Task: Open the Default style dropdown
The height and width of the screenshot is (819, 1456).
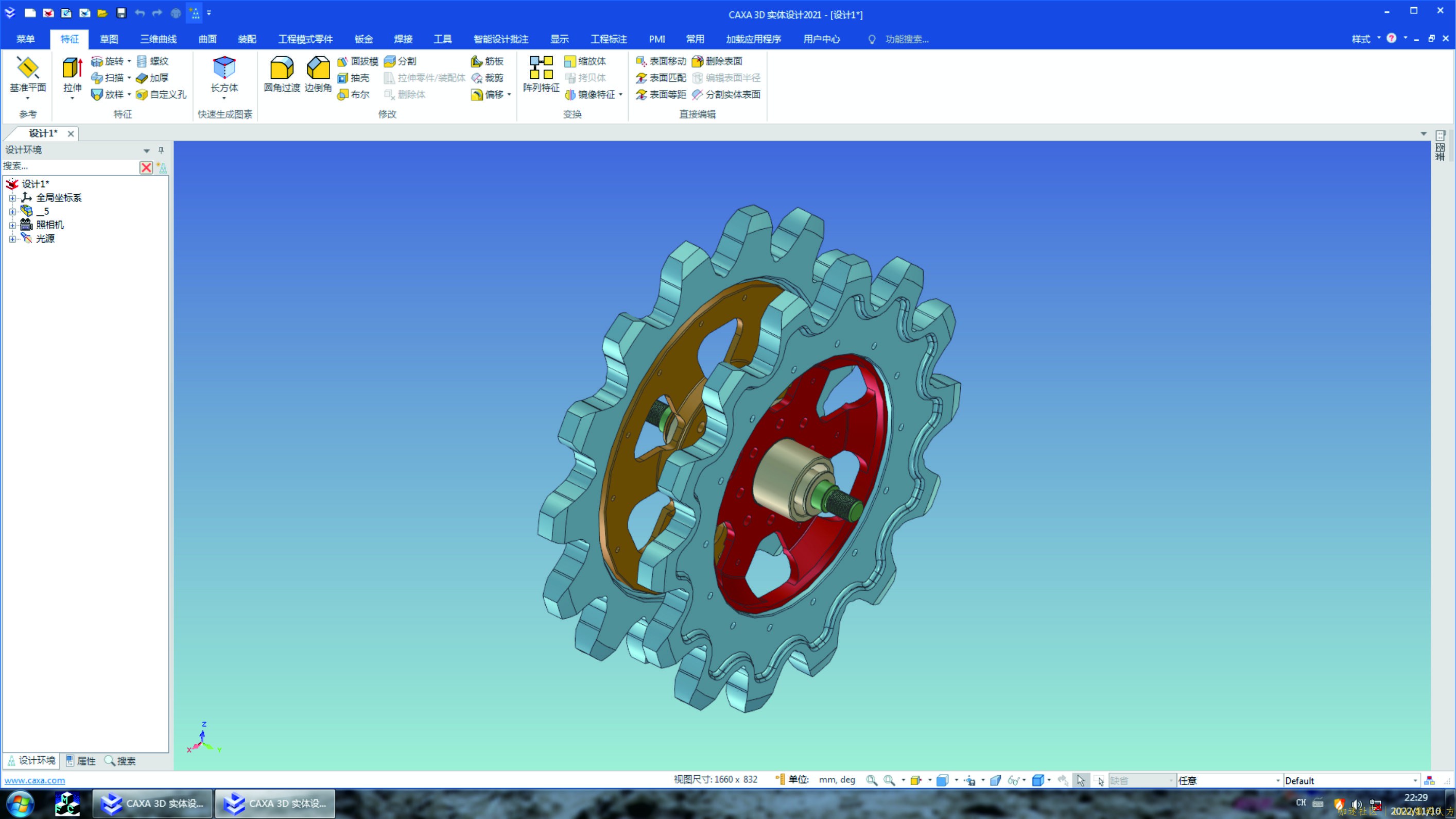Action: [1415, 780]
